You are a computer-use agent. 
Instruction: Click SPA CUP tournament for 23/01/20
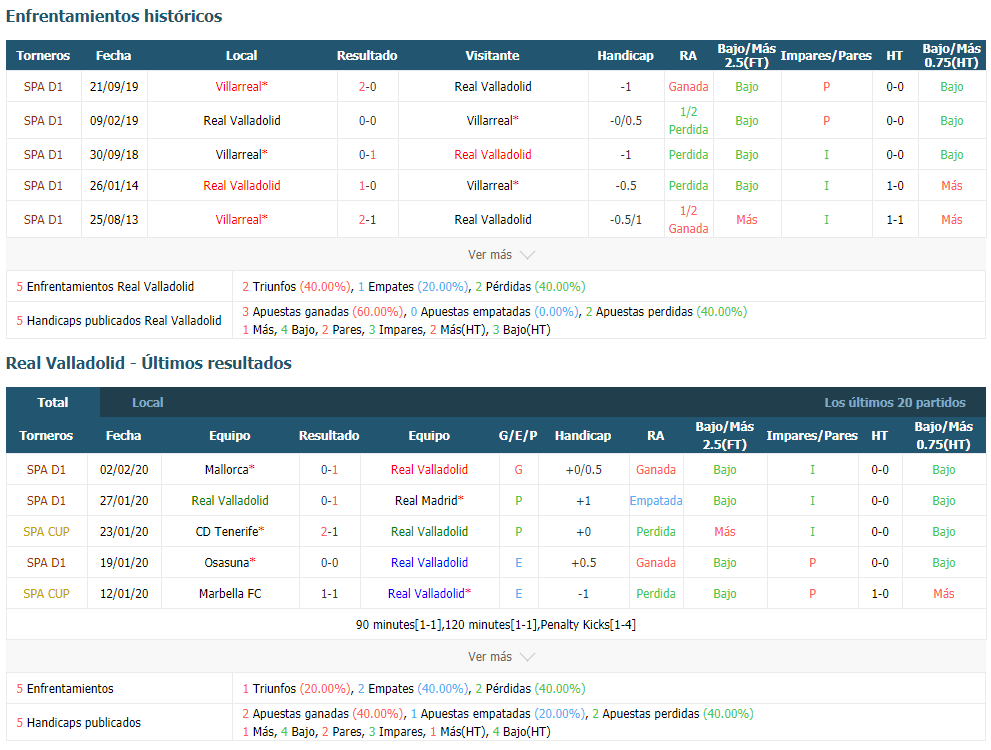coord(46,531)
